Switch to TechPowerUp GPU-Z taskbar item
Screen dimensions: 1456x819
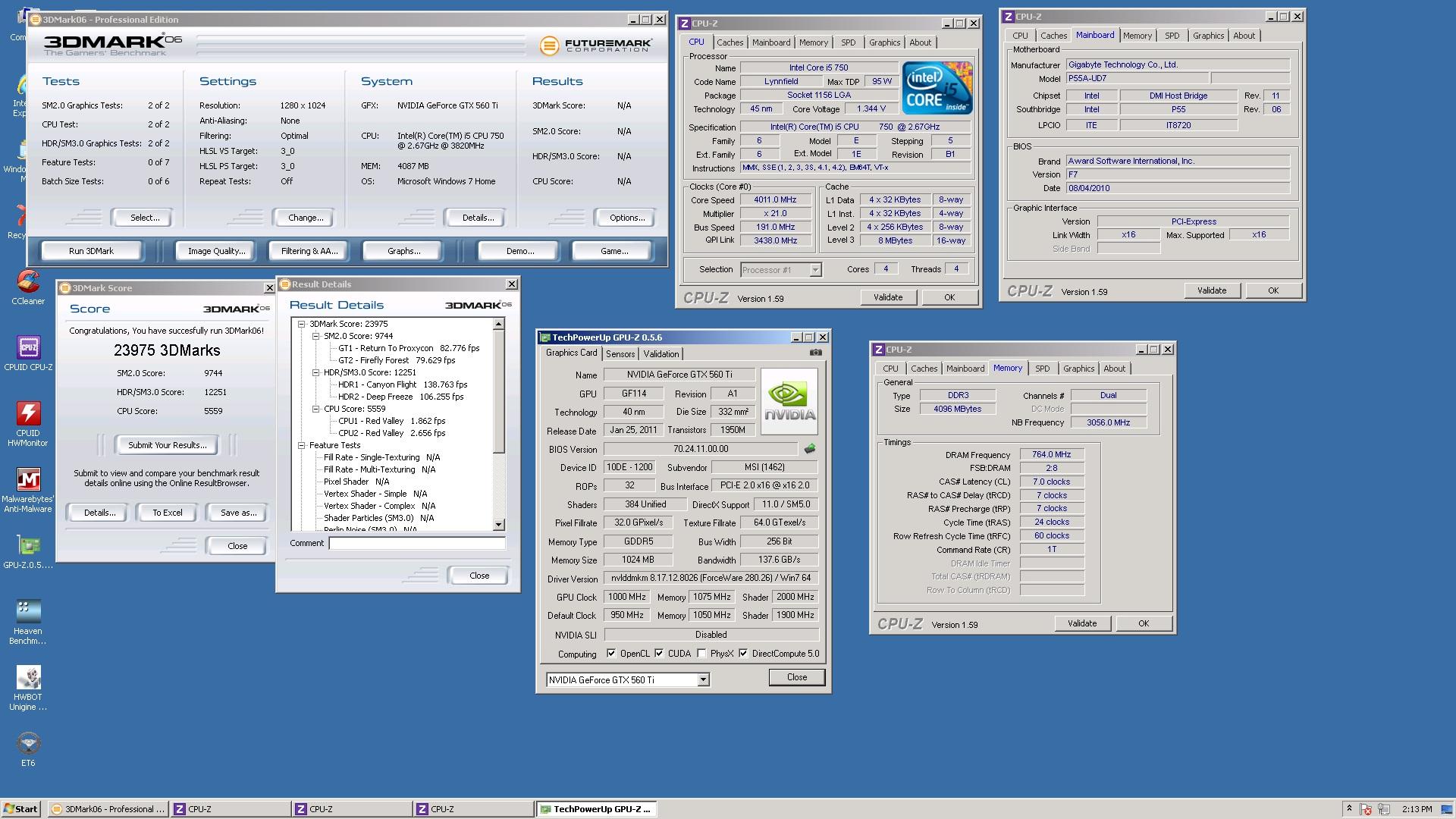(596, 809)
